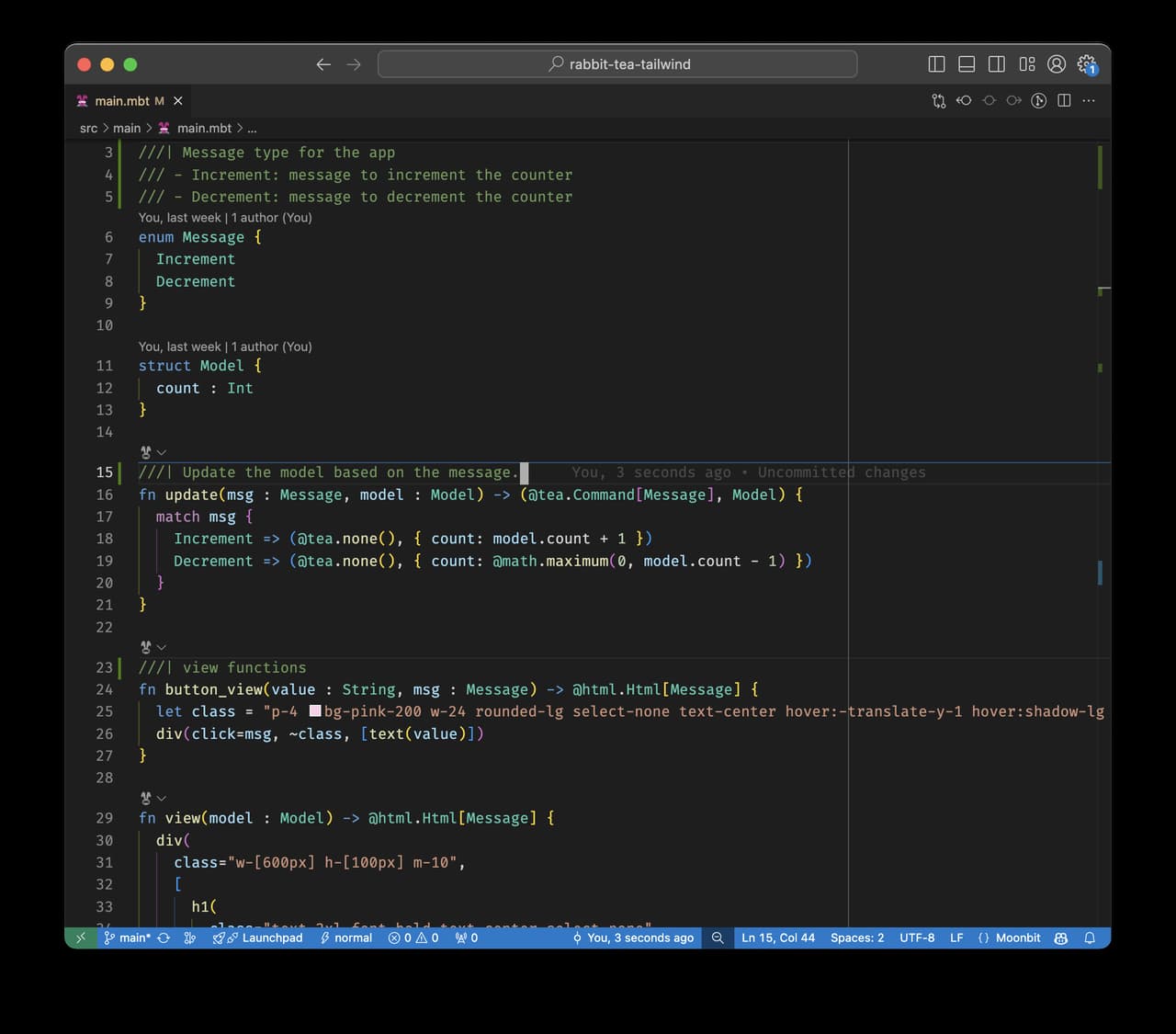Select the main.mbt editor tab
1176x1034 pixels.
pos(121,101)
